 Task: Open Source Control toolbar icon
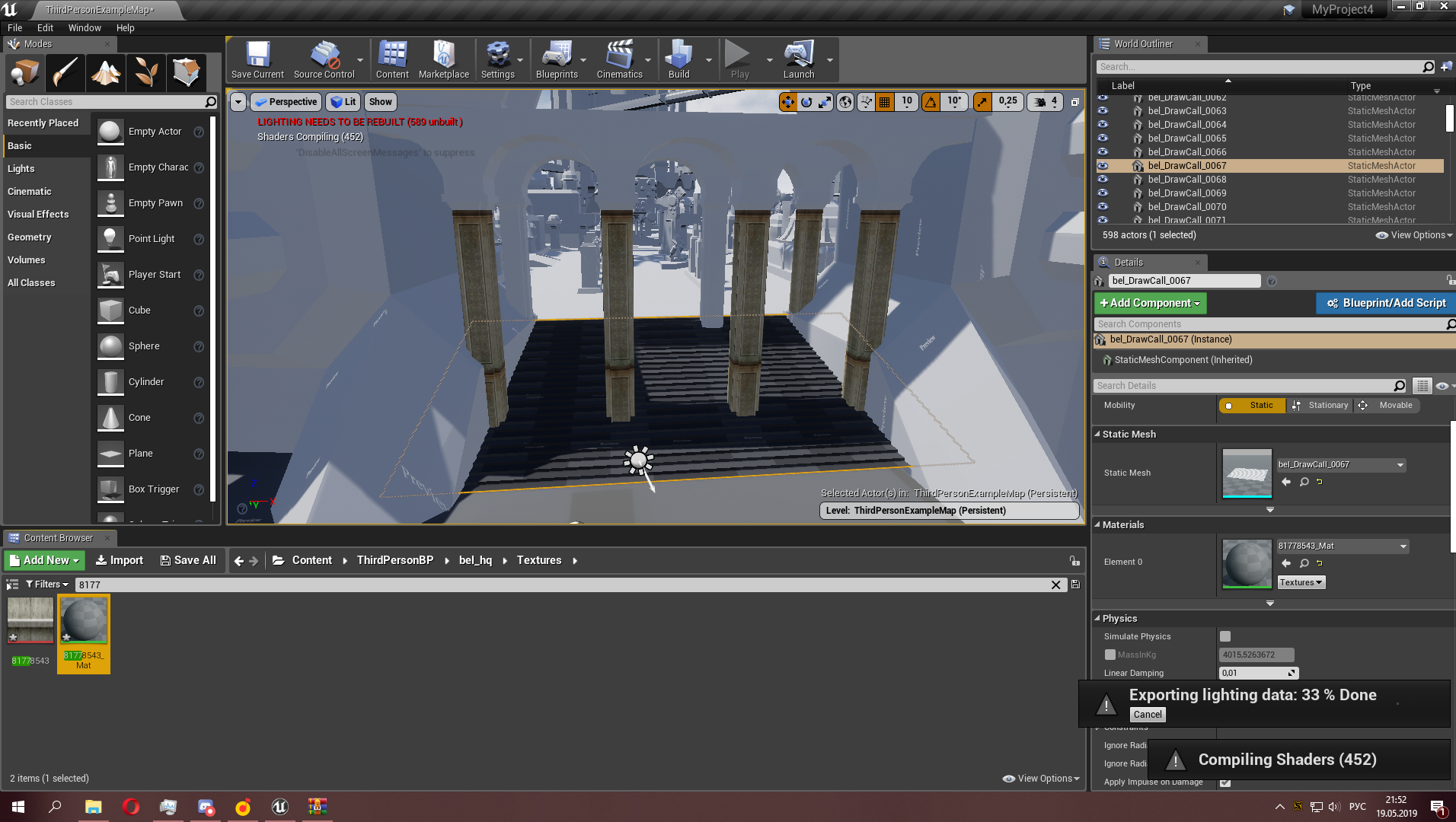(x=324, y=59)
